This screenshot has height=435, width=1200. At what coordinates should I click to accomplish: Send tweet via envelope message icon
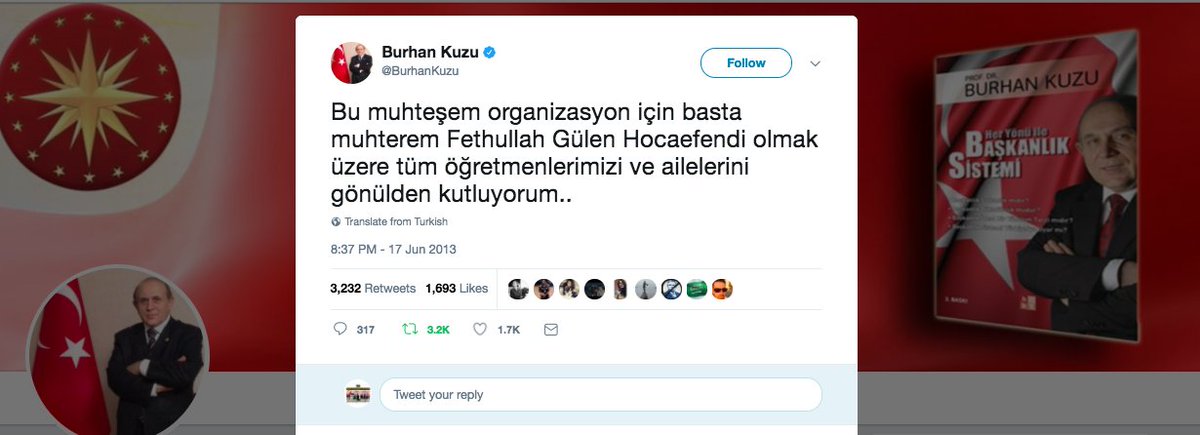550,328
